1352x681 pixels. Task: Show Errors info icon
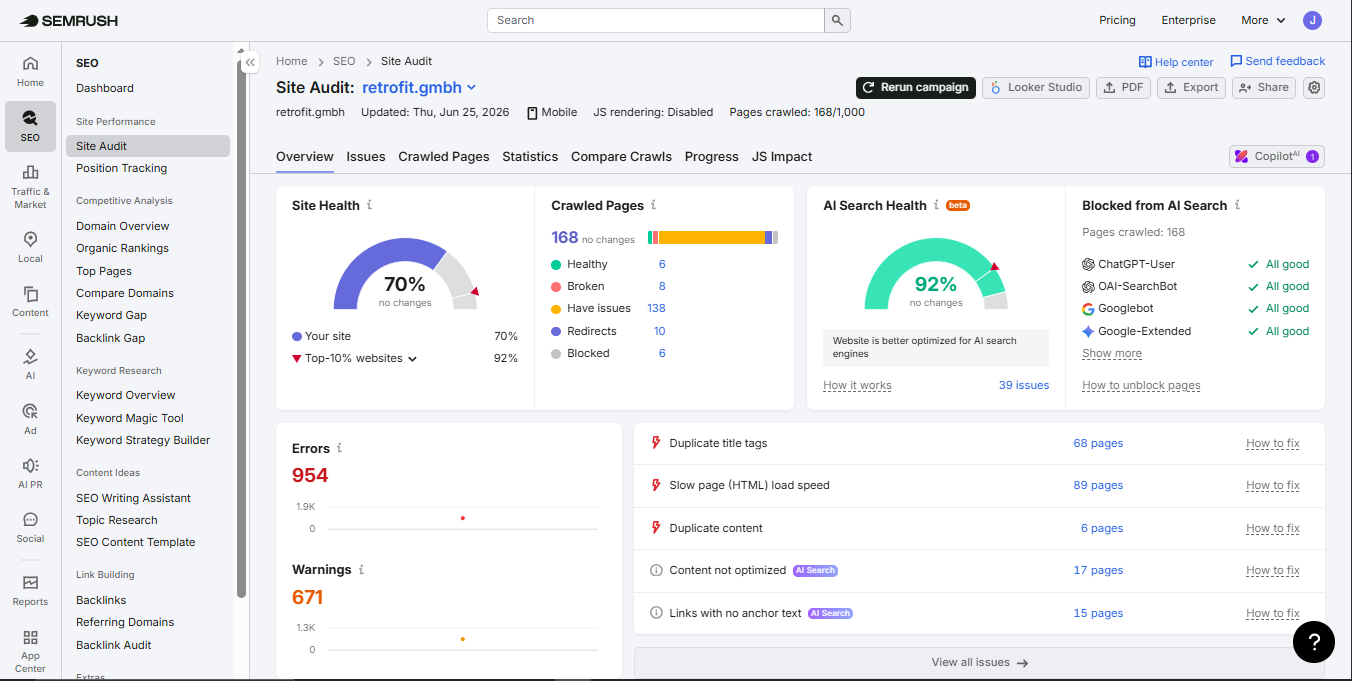coord(339,448)
